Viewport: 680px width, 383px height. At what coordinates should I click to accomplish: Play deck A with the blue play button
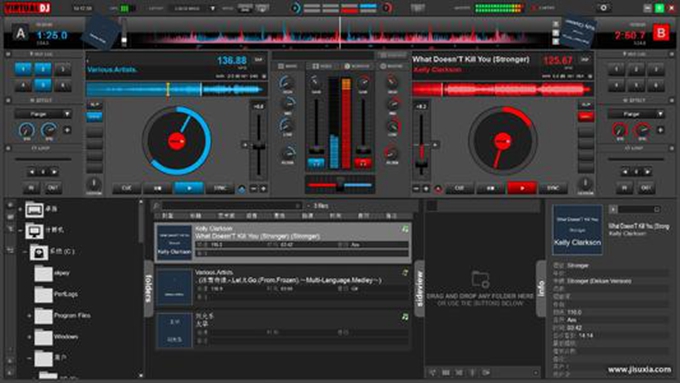pos(189,188)
